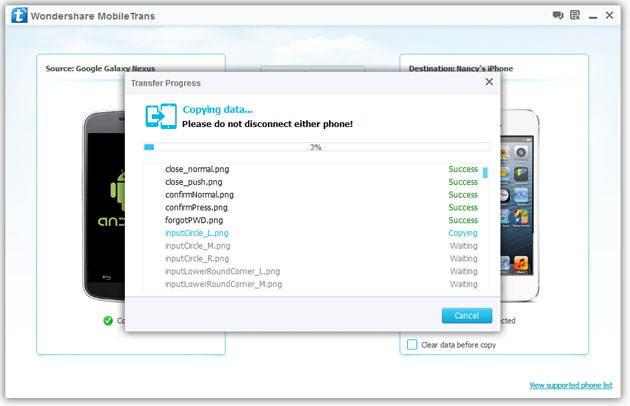Select forgotPWD.png row
The height and width of the screenshot is (406, 630).
[316, 220]
